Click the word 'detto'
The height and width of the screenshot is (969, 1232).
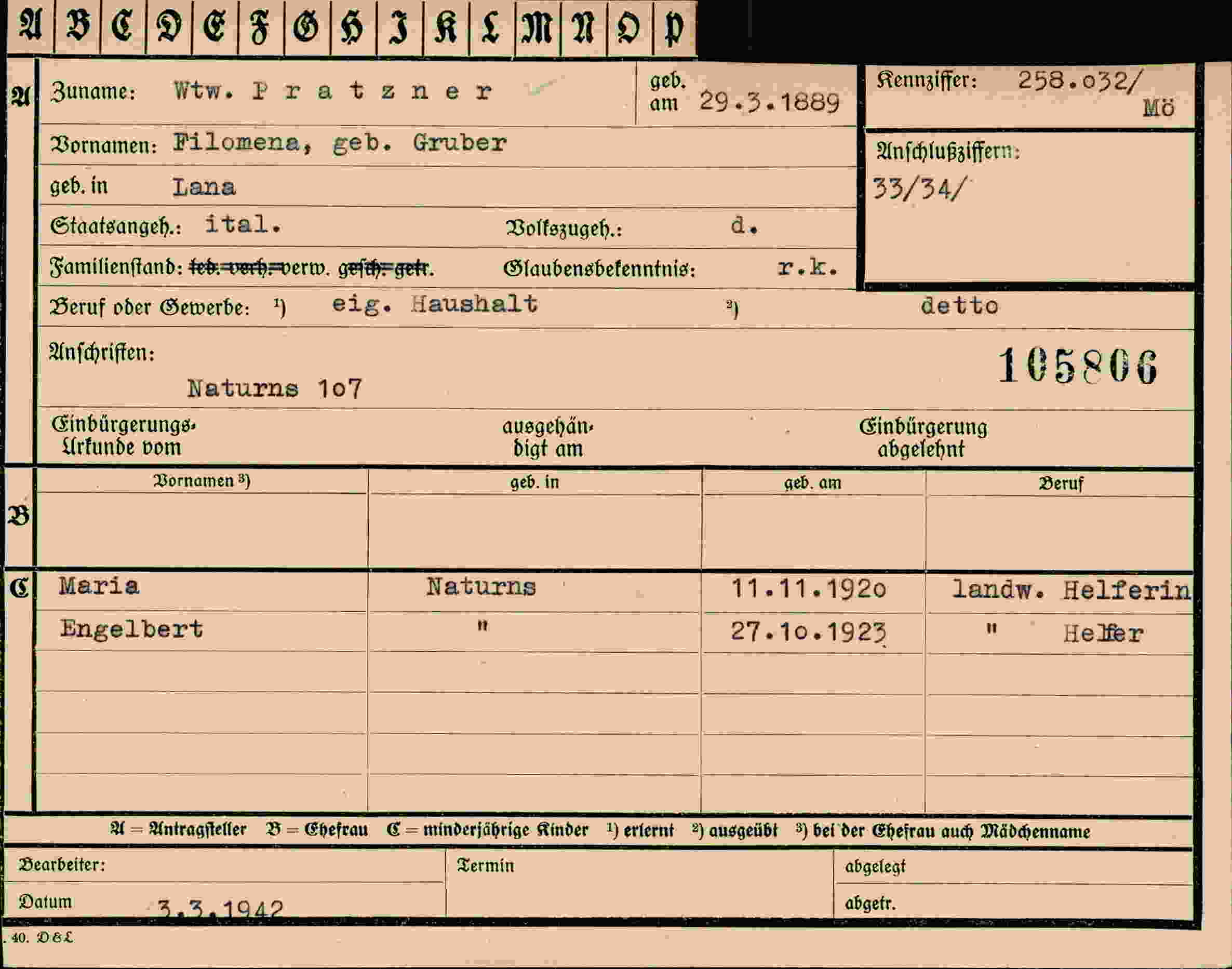pos(960,306)
